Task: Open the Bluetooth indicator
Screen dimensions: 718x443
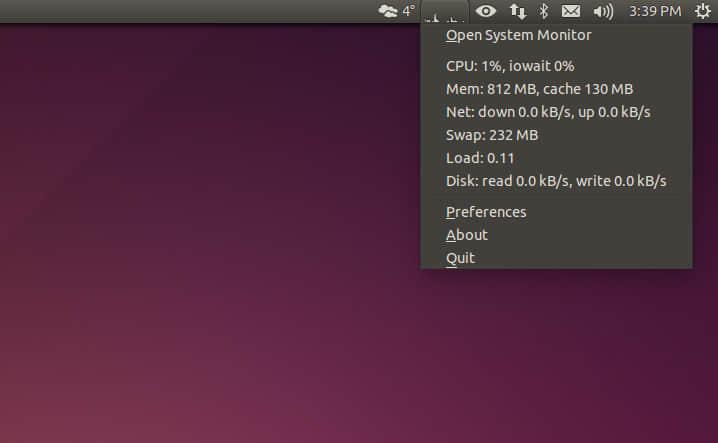Action: pyautogui.click(x=544, y=11)
